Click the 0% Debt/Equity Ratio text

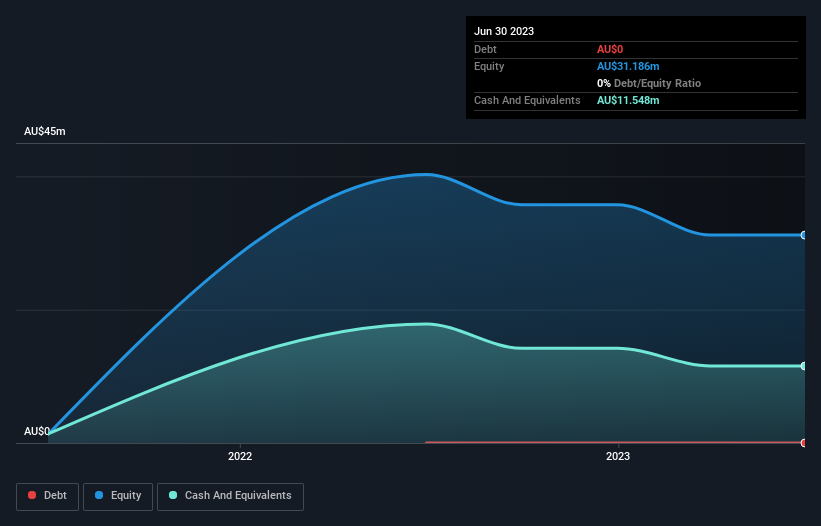pyautogui.click(x=649, y=83)
